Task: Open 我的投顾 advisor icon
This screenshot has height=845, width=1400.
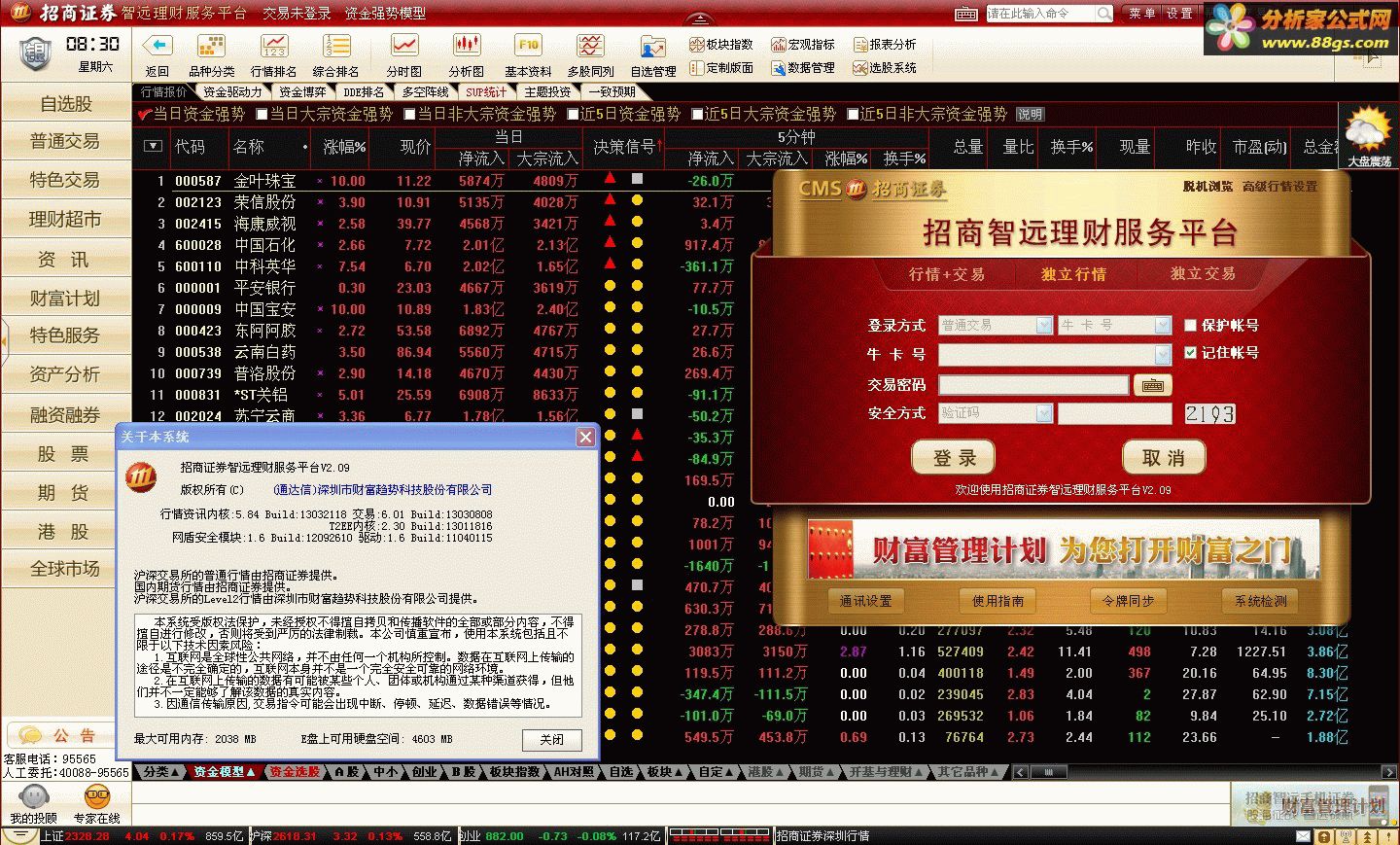Action: pyautogui.click(x=34, y=796)
